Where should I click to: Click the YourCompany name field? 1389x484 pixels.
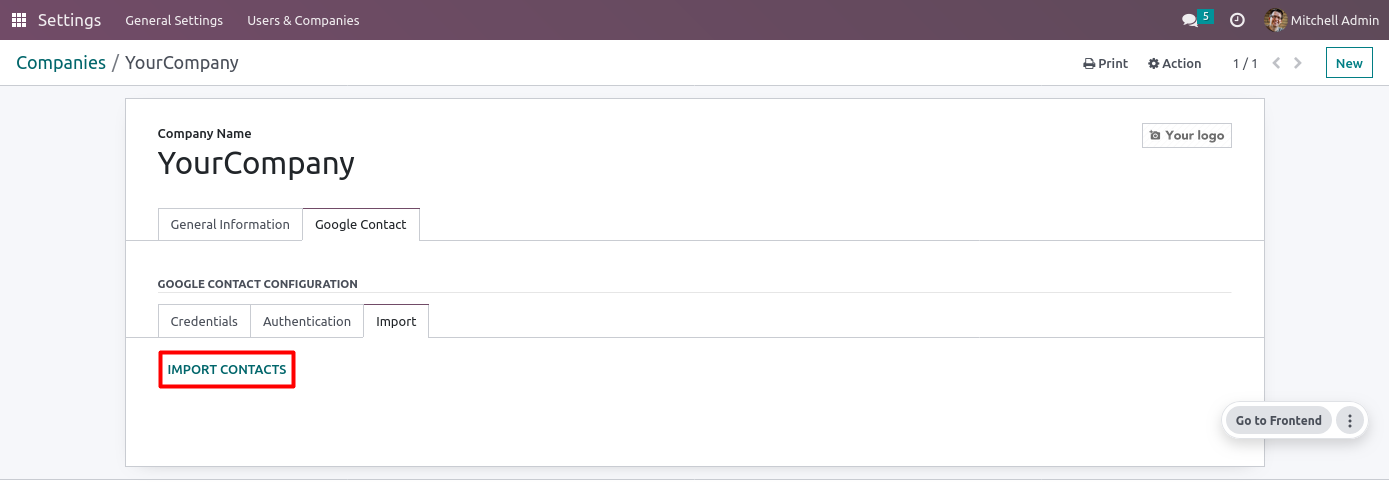256,163
